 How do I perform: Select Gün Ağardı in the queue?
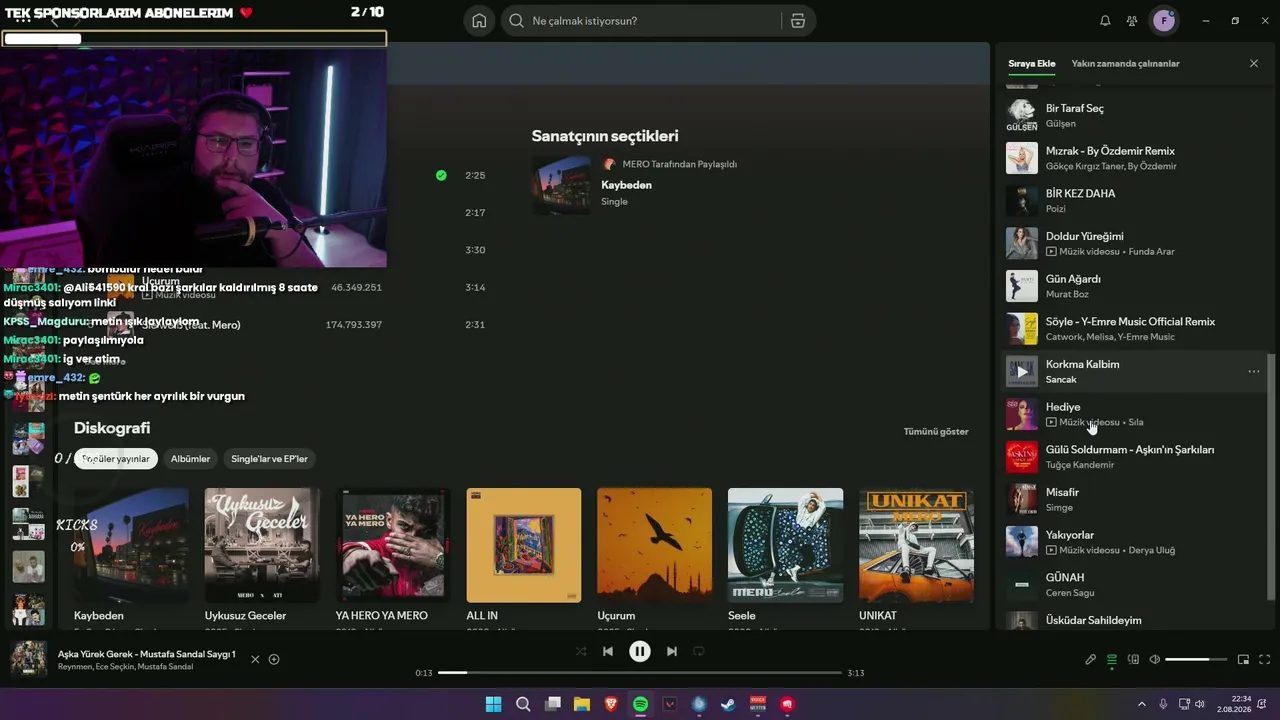(x=1132, y=286)
